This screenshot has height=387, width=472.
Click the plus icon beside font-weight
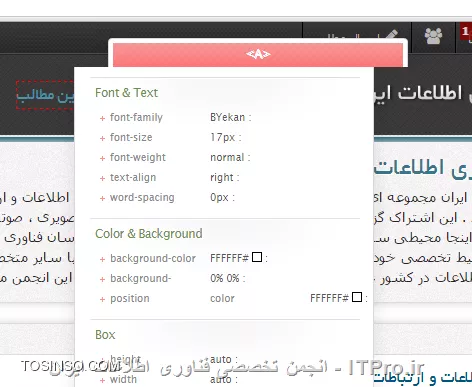(102, 158)
